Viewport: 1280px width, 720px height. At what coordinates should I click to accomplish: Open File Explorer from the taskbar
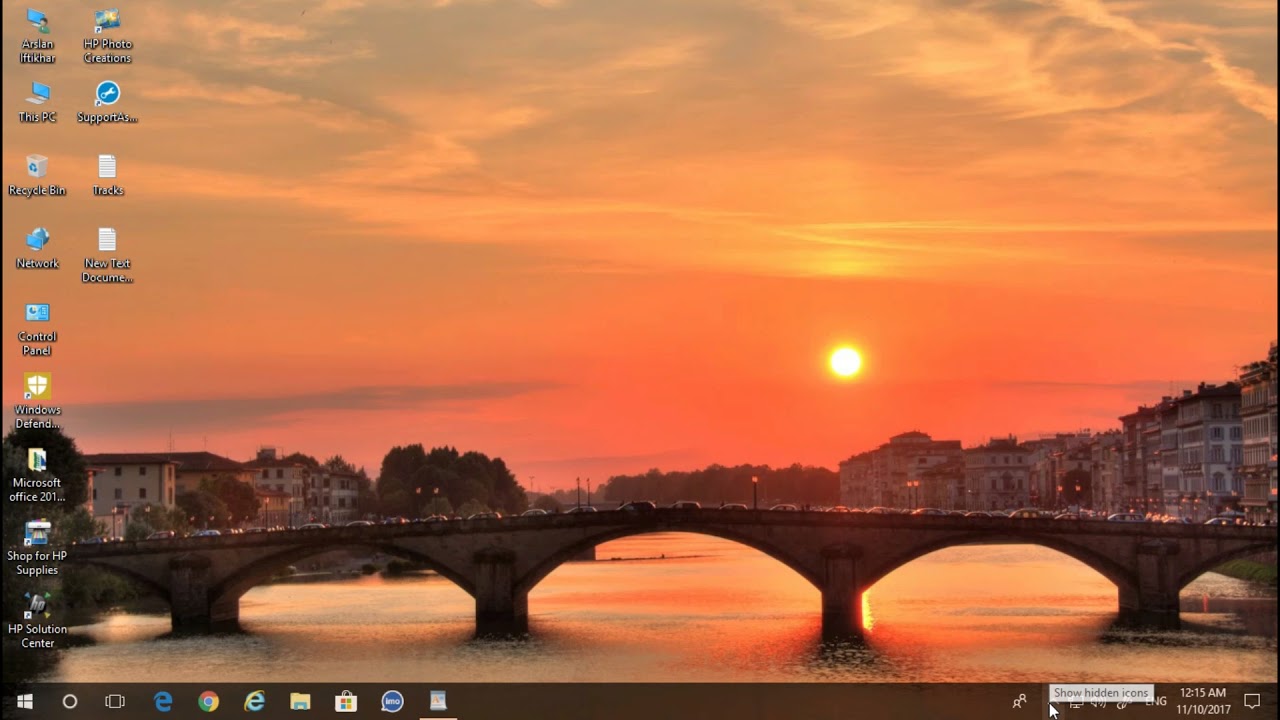[300, 701]
